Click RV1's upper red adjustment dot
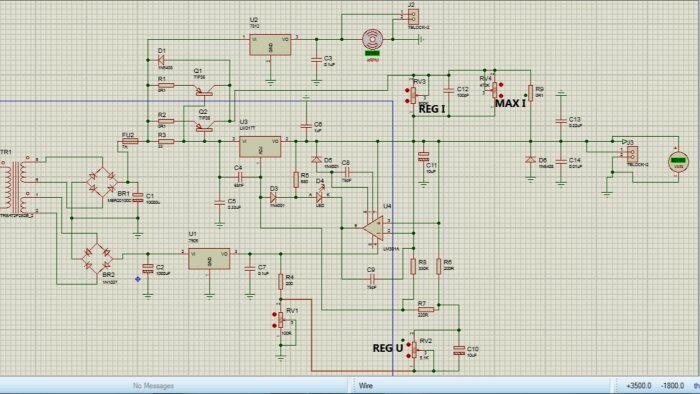This screenshot has height=394, width=700. (275, 315)
